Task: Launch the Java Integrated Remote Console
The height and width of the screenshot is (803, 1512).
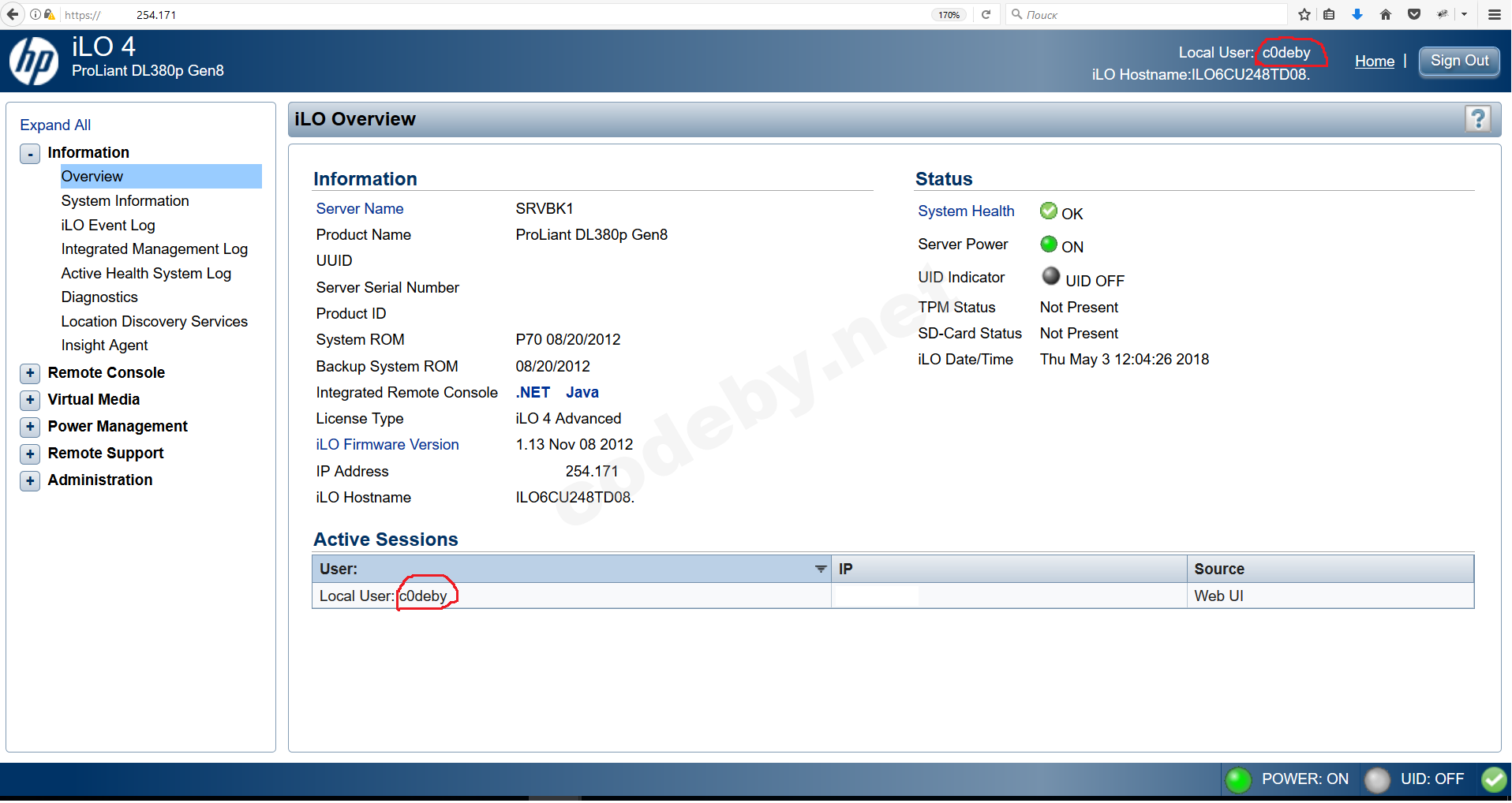Action: (x=582, y=393)
